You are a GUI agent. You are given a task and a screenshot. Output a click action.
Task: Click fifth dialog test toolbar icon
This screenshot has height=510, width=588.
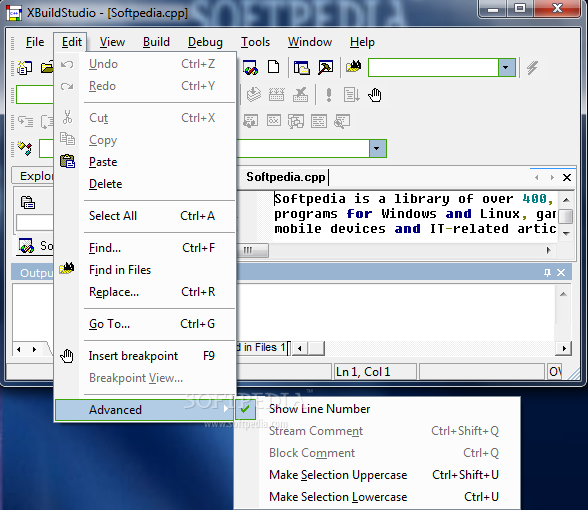point(342,121)
